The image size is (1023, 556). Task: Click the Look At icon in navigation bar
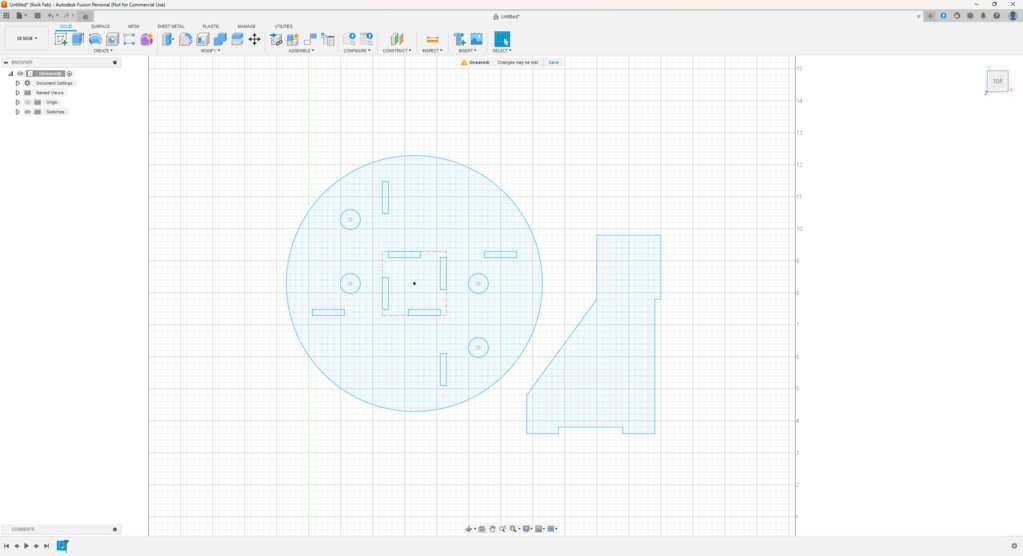click(x=482, y=529)
